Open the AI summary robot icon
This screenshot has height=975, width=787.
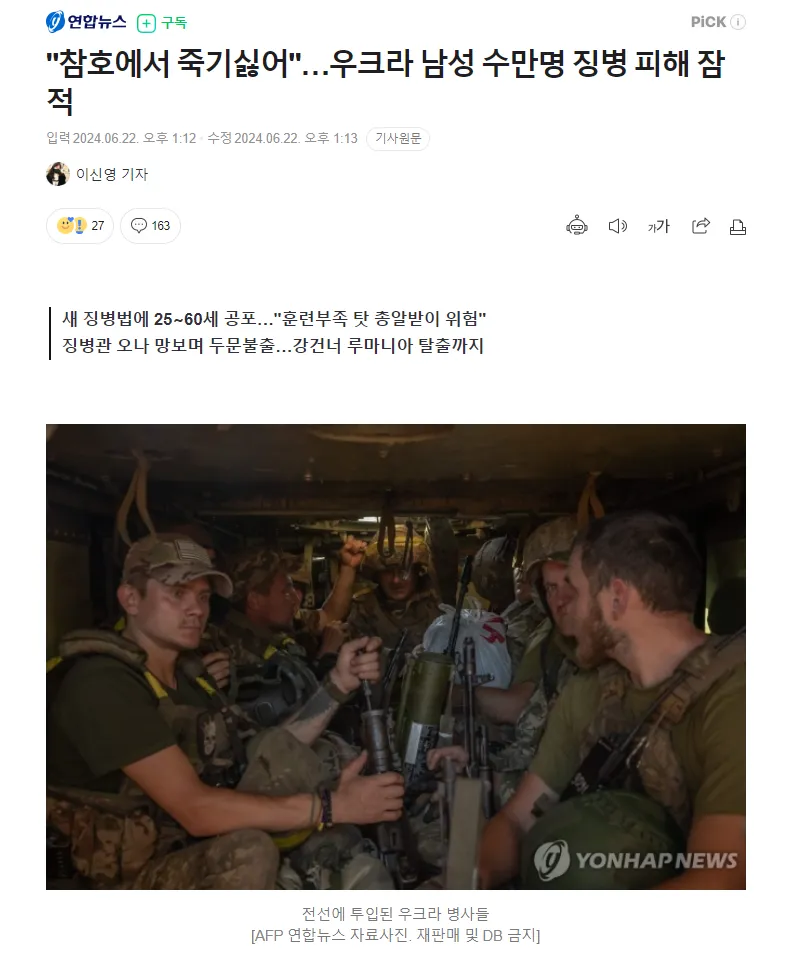click(576, 226)
